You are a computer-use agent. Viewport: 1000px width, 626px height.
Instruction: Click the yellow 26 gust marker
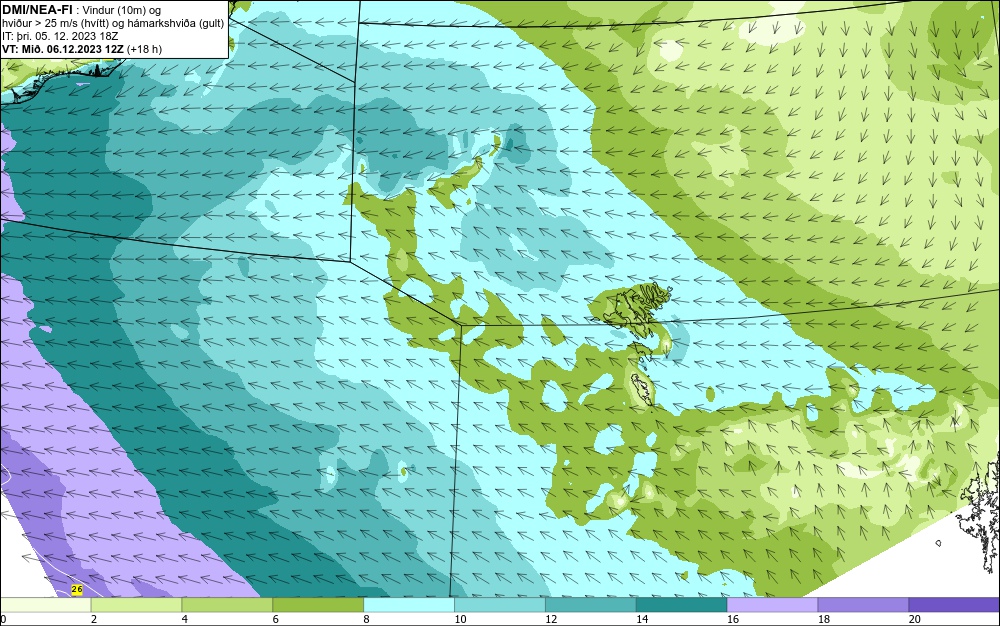[77, 590]
